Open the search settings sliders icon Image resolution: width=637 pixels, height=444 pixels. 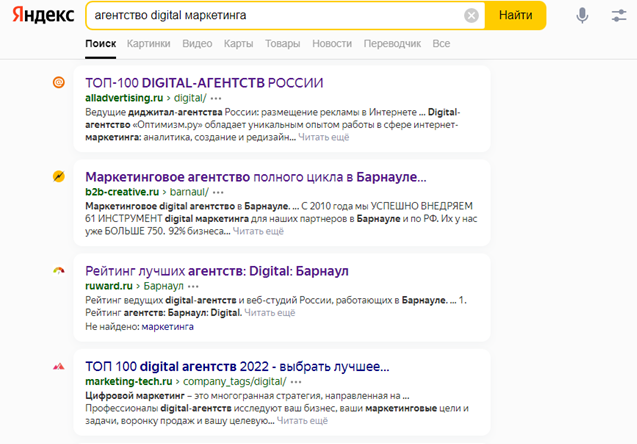[619, 15]
